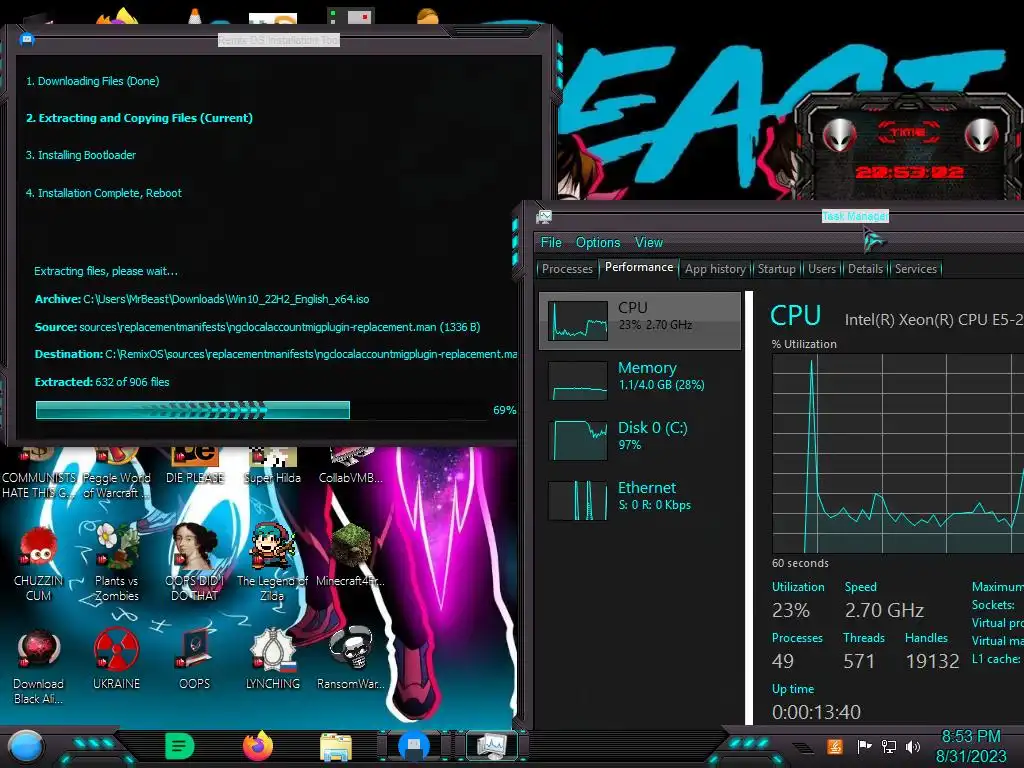Click the Task Manager window title icon
The width and height of the screenshot is (1024, 768).
(543, 217)
